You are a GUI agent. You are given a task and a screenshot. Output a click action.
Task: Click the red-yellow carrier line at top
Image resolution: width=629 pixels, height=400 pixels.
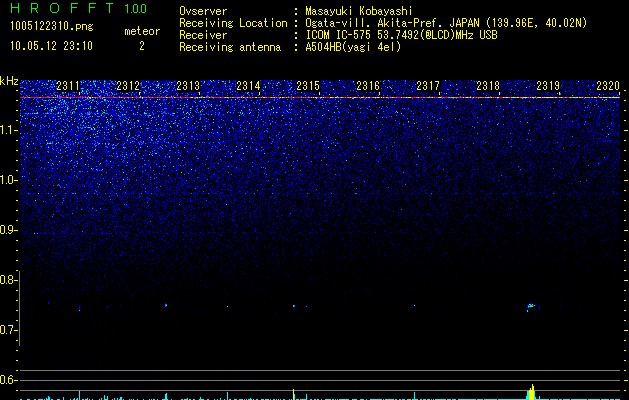[320, 97]
